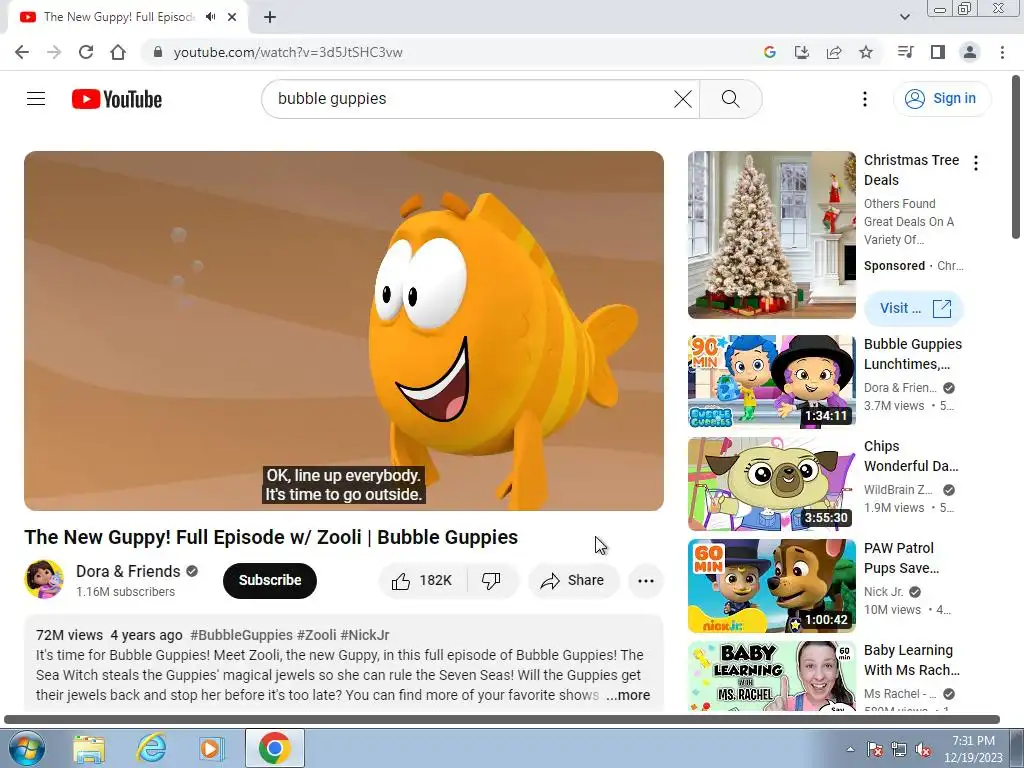Viewport: 1024px width, 768px height.
Task: Click the #BubbleGuppies hashtag
Action: (241, 635)
